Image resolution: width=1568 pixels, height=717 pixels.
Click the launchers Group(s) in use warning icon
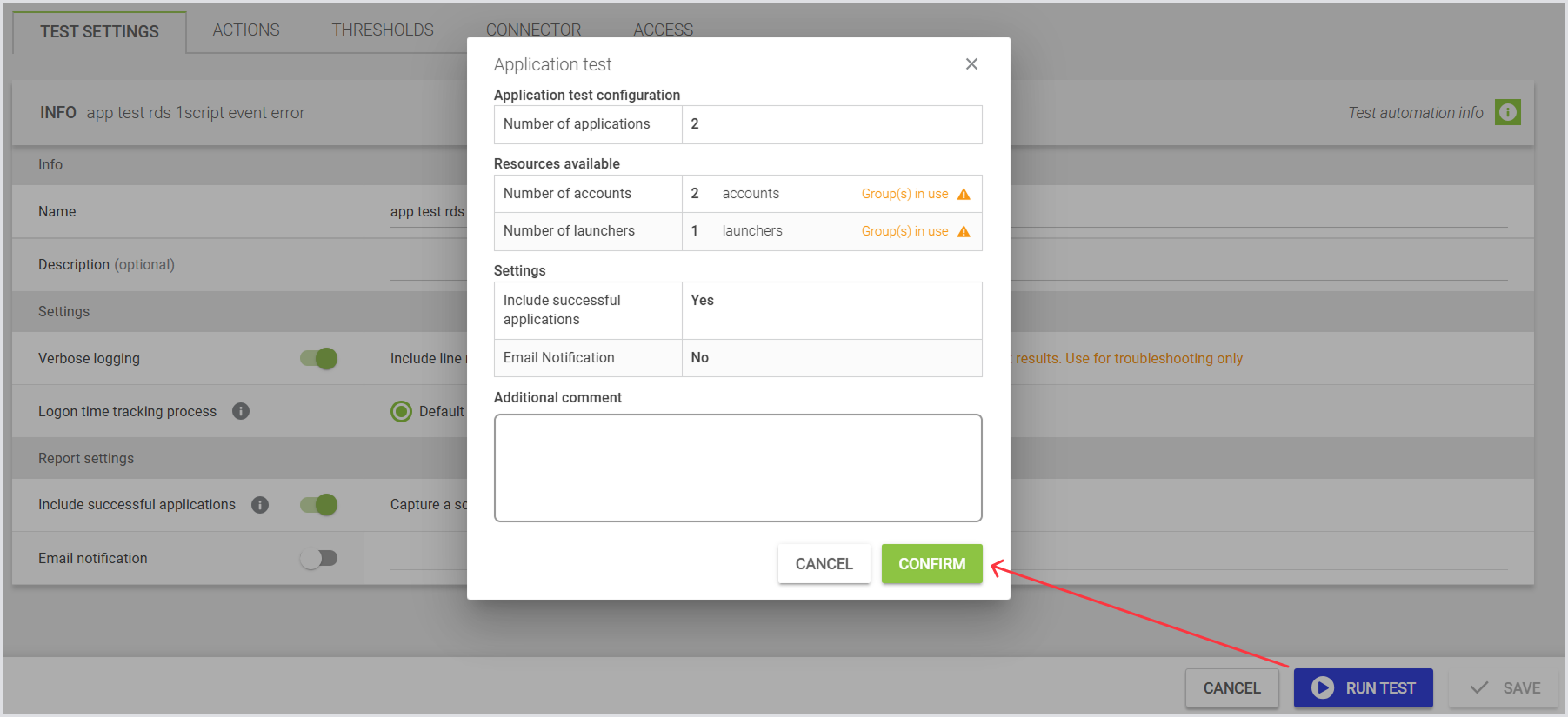click(x=964, y=231)
